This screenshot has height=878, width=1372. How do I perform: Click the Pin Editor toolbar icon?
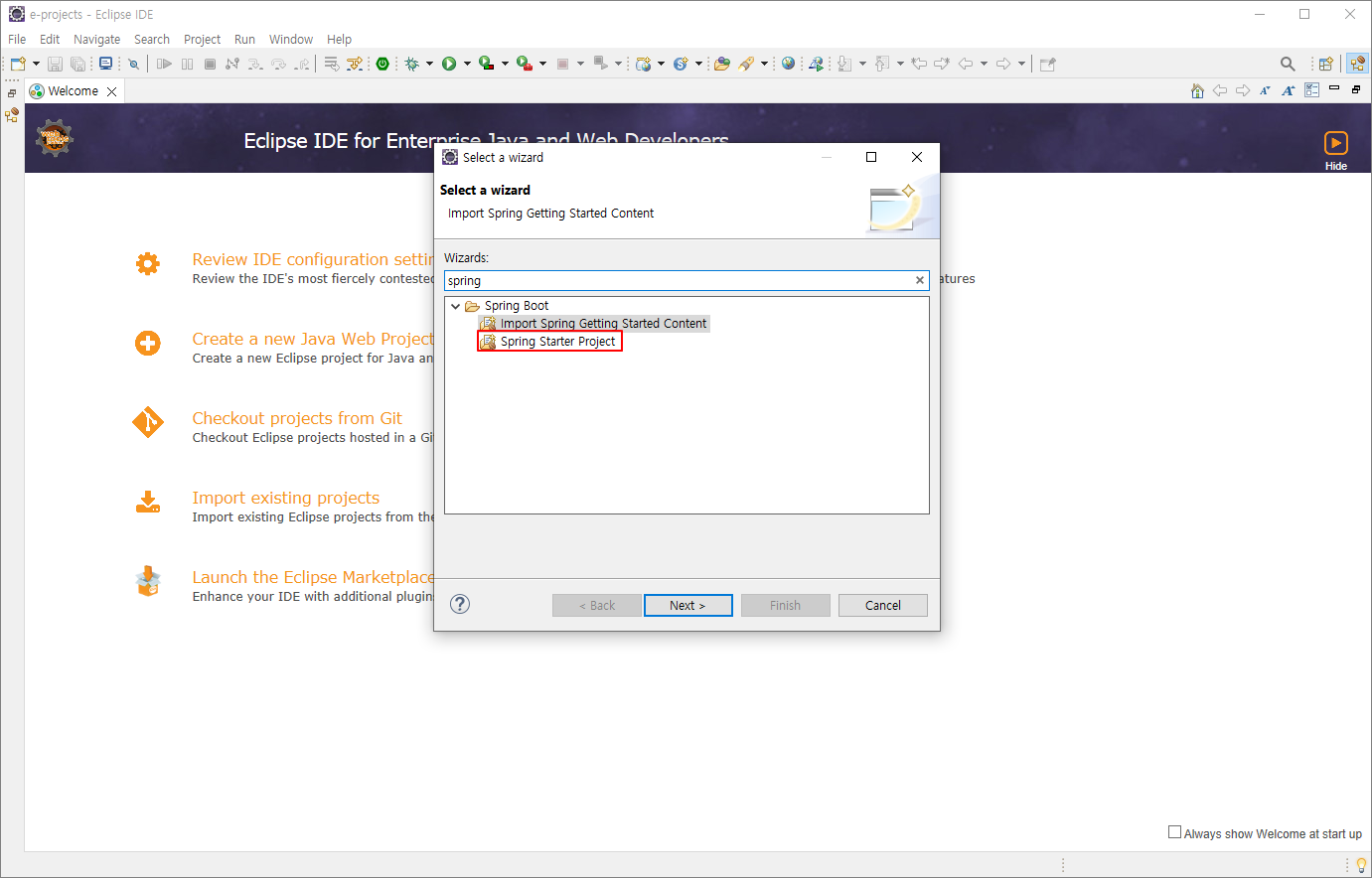pyautogui.click(x=1047, y=64)
